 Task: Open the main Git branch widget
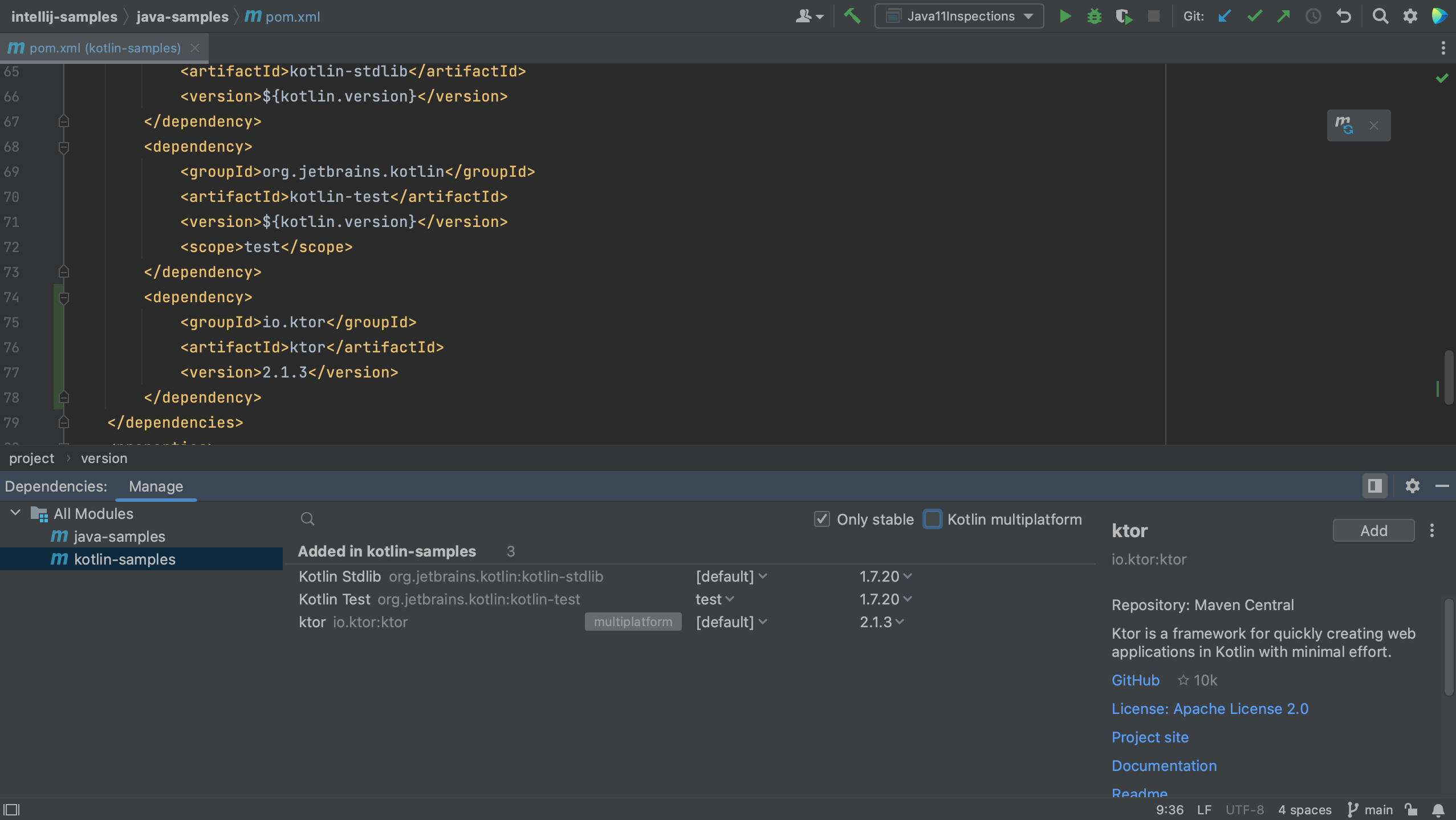1370,810
